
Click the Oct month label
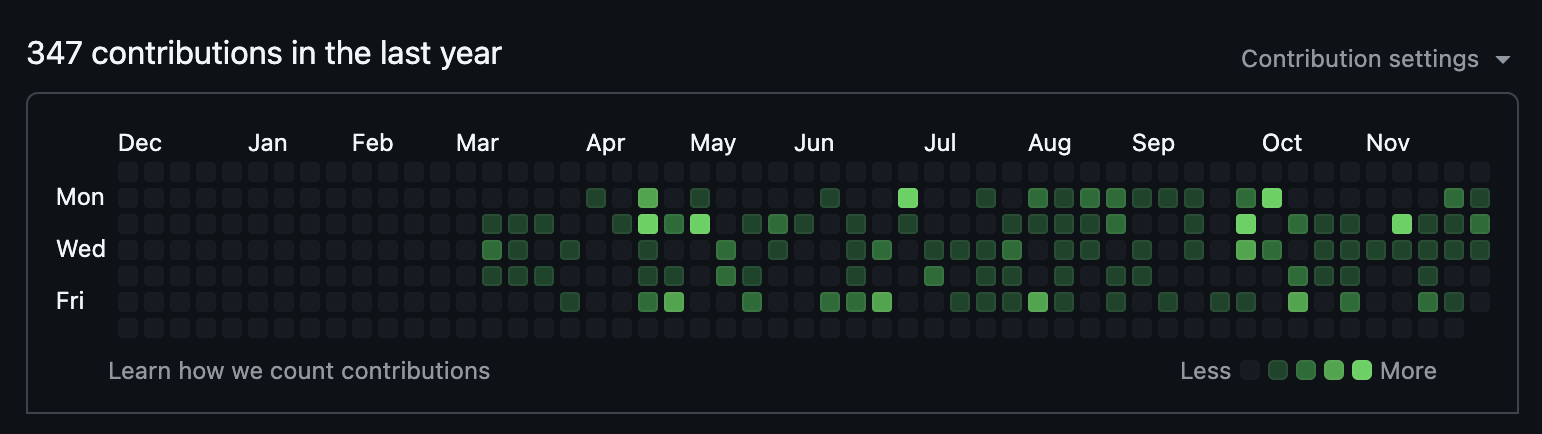1282,143
